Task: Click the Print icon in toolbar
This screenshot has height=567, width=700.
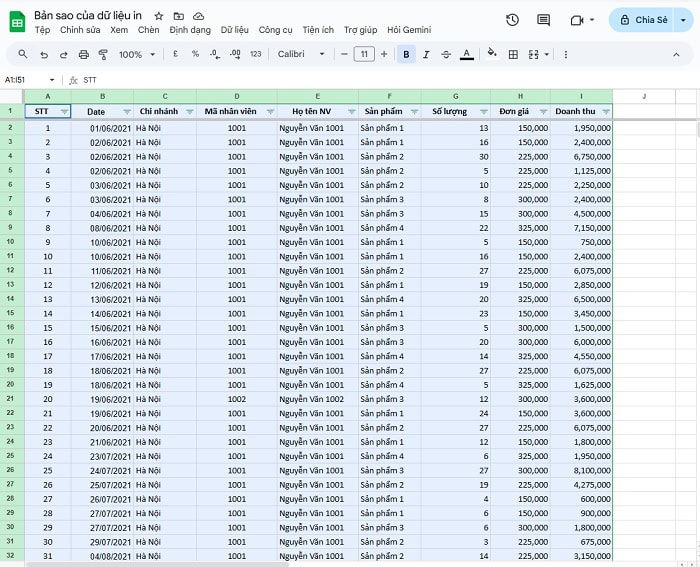Action: pyautogui.click(x=84, y=54)
